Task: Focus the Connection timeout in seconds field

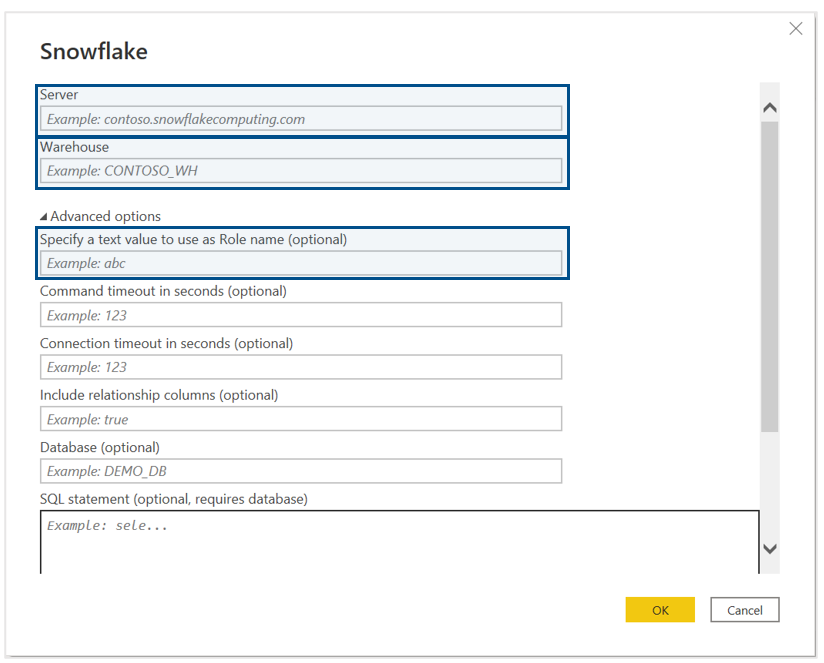Action: coord(301,367)
